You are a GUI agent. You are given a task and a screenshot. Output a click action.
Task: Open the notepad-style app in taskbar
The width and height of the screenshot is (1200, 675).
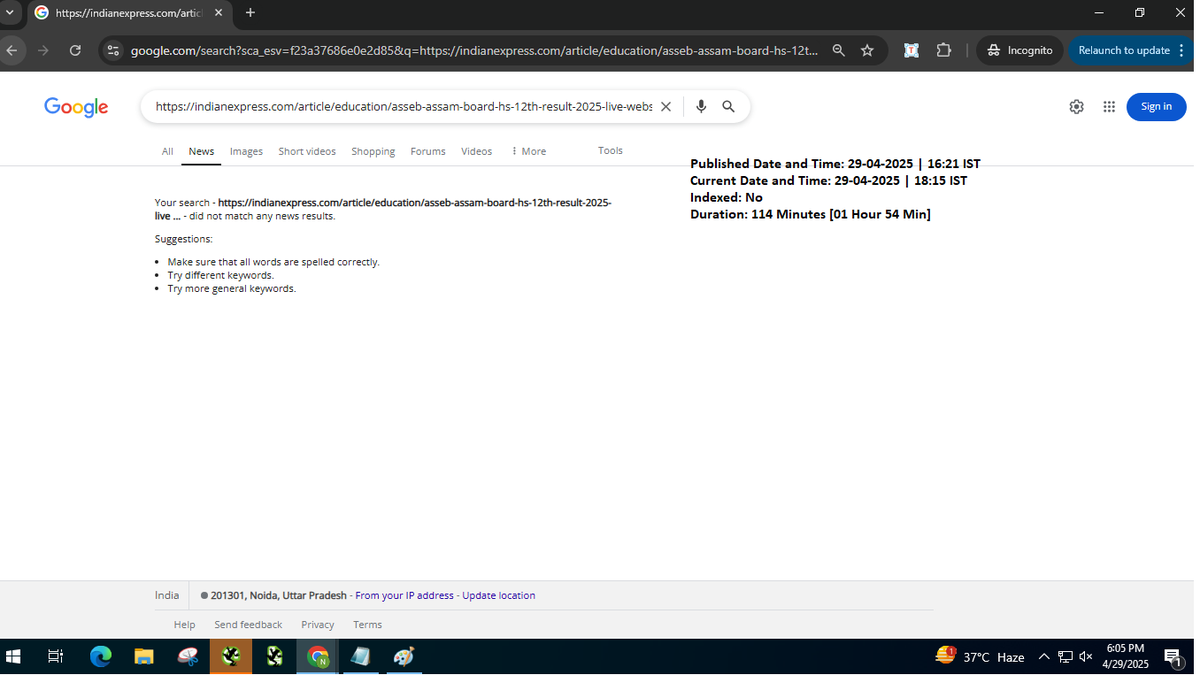coord(361,657)
